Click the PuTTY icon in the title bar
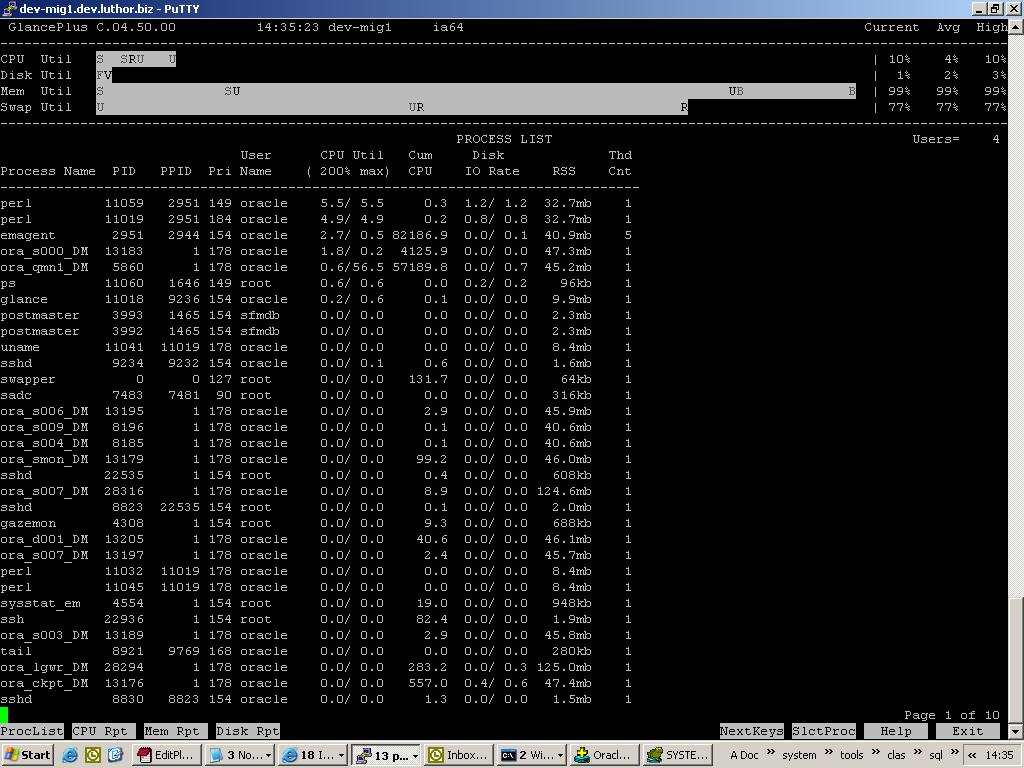Image resolution: width=1024 pixels, height=768 pixels. click(9, 8)
